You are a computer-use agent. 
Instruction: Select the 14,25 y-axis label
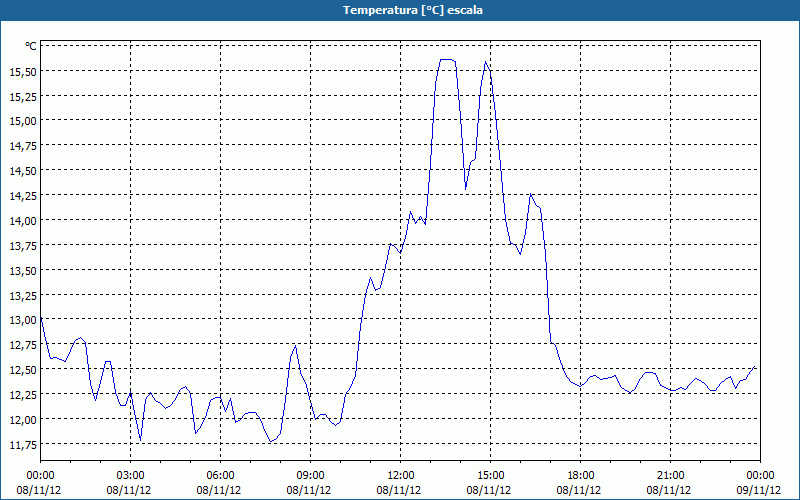pos(23,195)
